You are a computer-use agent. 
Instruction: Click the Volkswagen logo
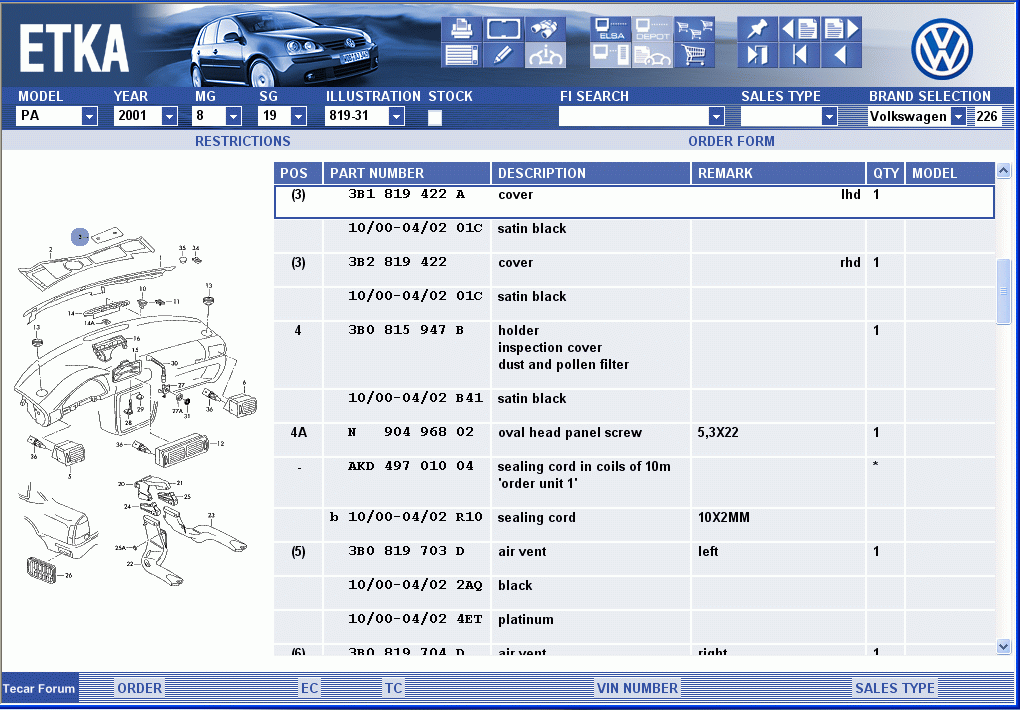point(941,49)
